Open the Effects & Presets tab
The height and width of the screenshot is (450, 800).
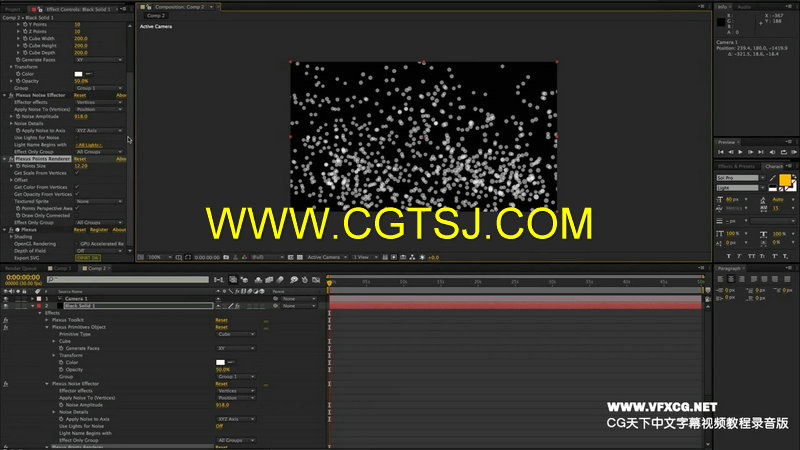[x=736, y=166]
